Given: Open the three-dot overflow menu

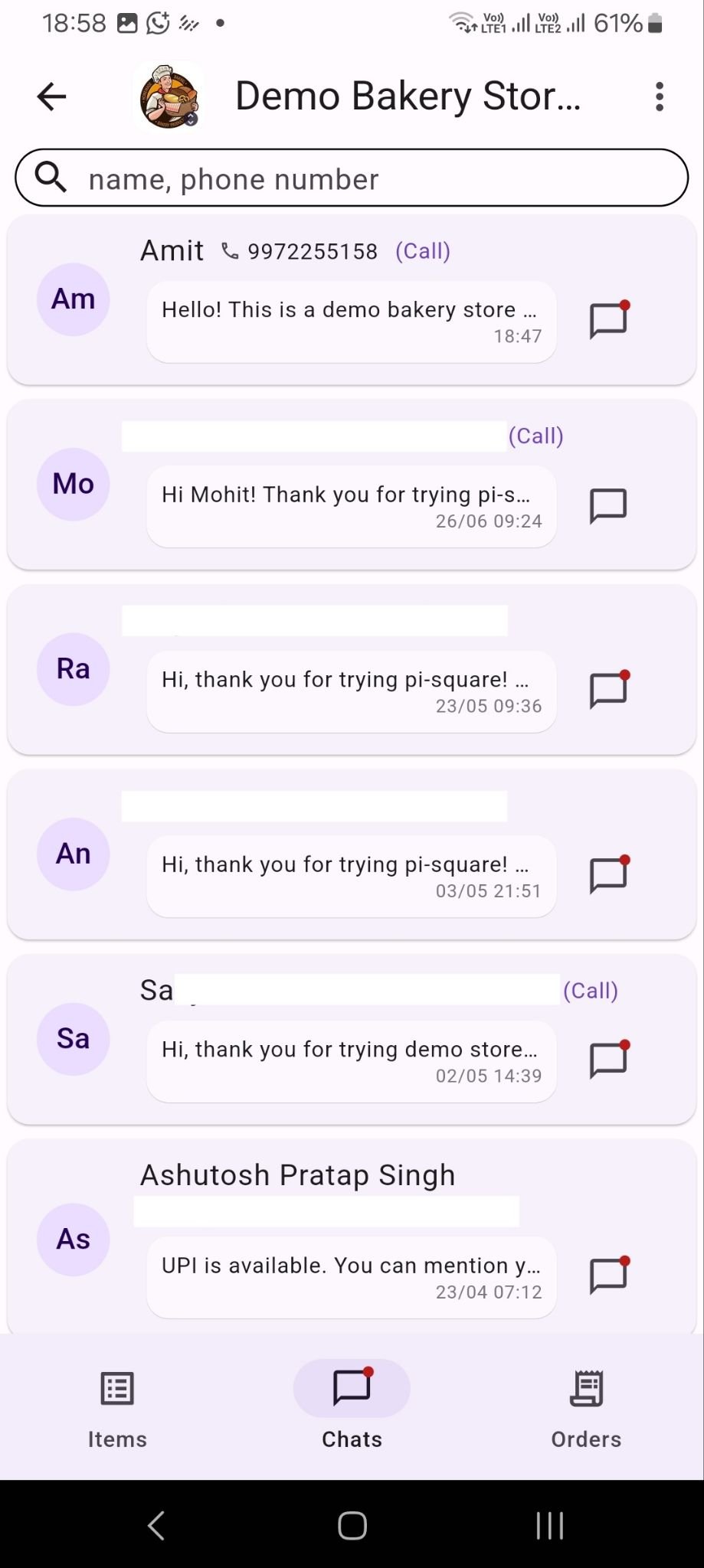Looking at the screenshot, I should coord(659,96).
